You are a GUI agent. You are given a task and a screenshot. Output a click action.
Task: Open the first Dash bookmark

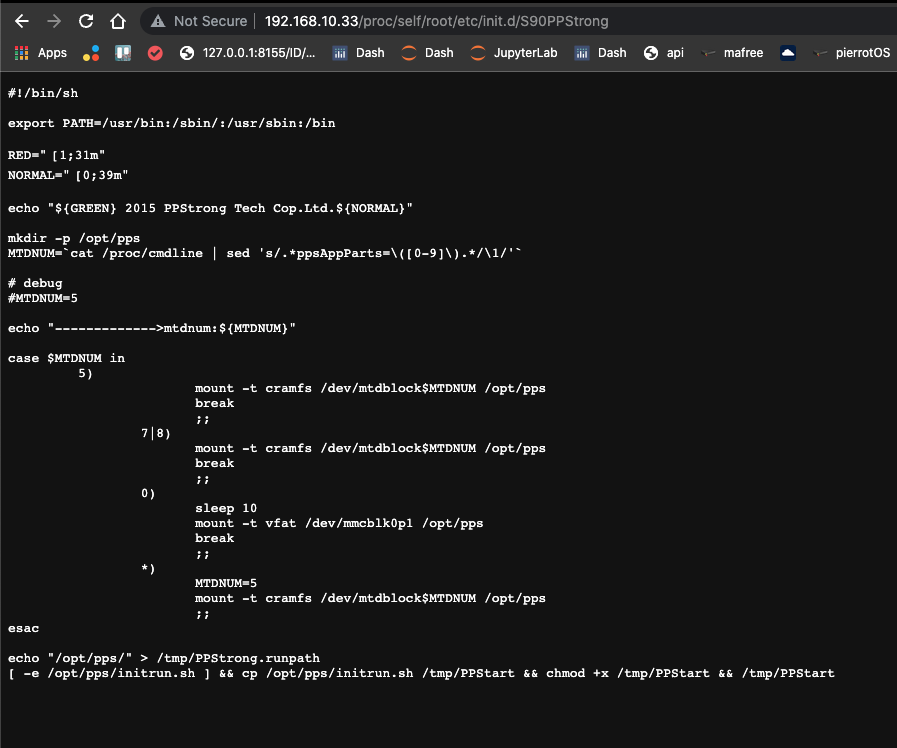point(358,52)
